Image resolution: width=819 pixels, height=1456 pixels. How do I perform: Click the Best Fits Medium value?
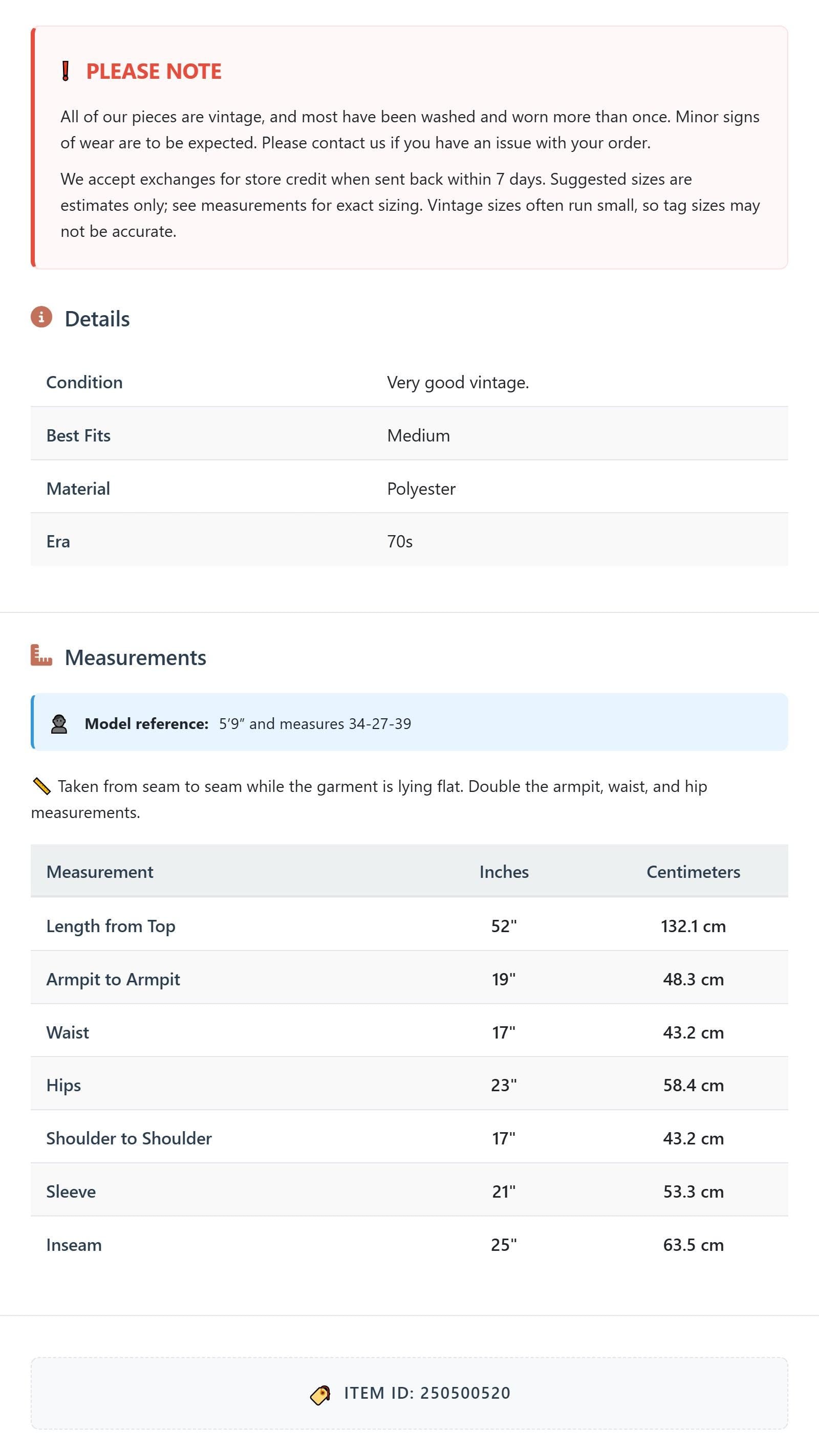tap(419, 435)
